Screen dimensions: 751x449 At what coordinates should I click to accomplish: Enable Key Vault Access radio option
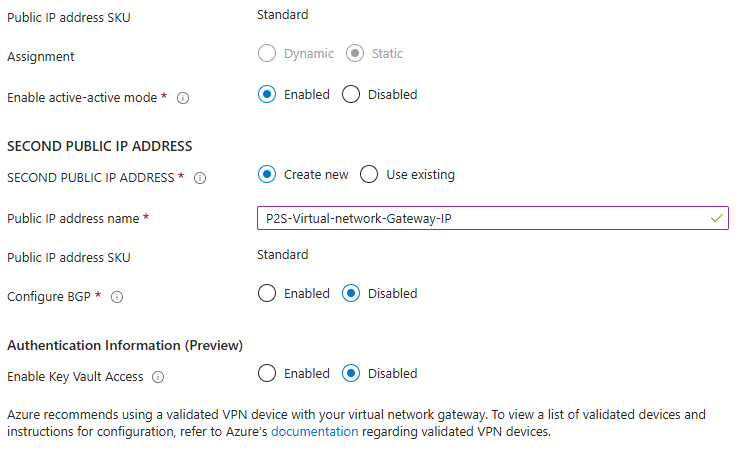267,373
